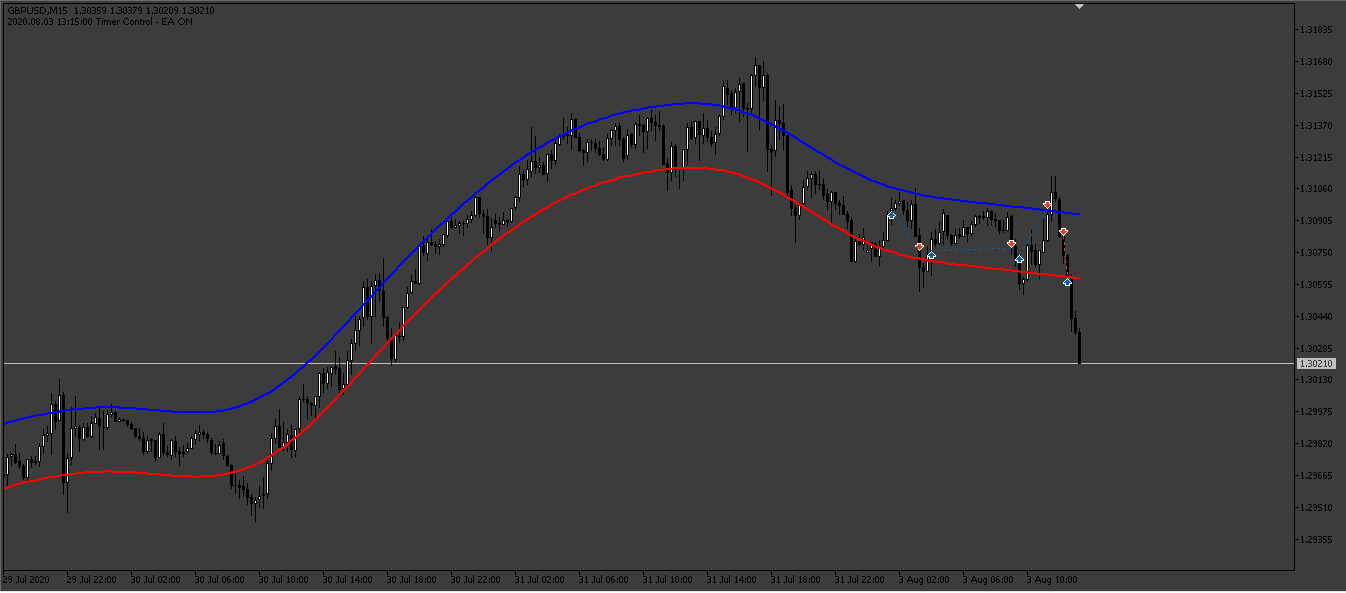Click the 29 Jul 22:00 time axis label
Viewport: 1346px width, 593px height.
tap(92, 579)
